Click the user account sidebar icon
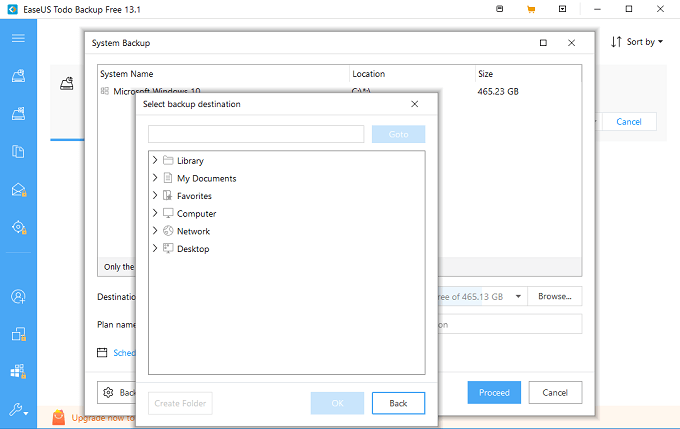 click(18, 297)
